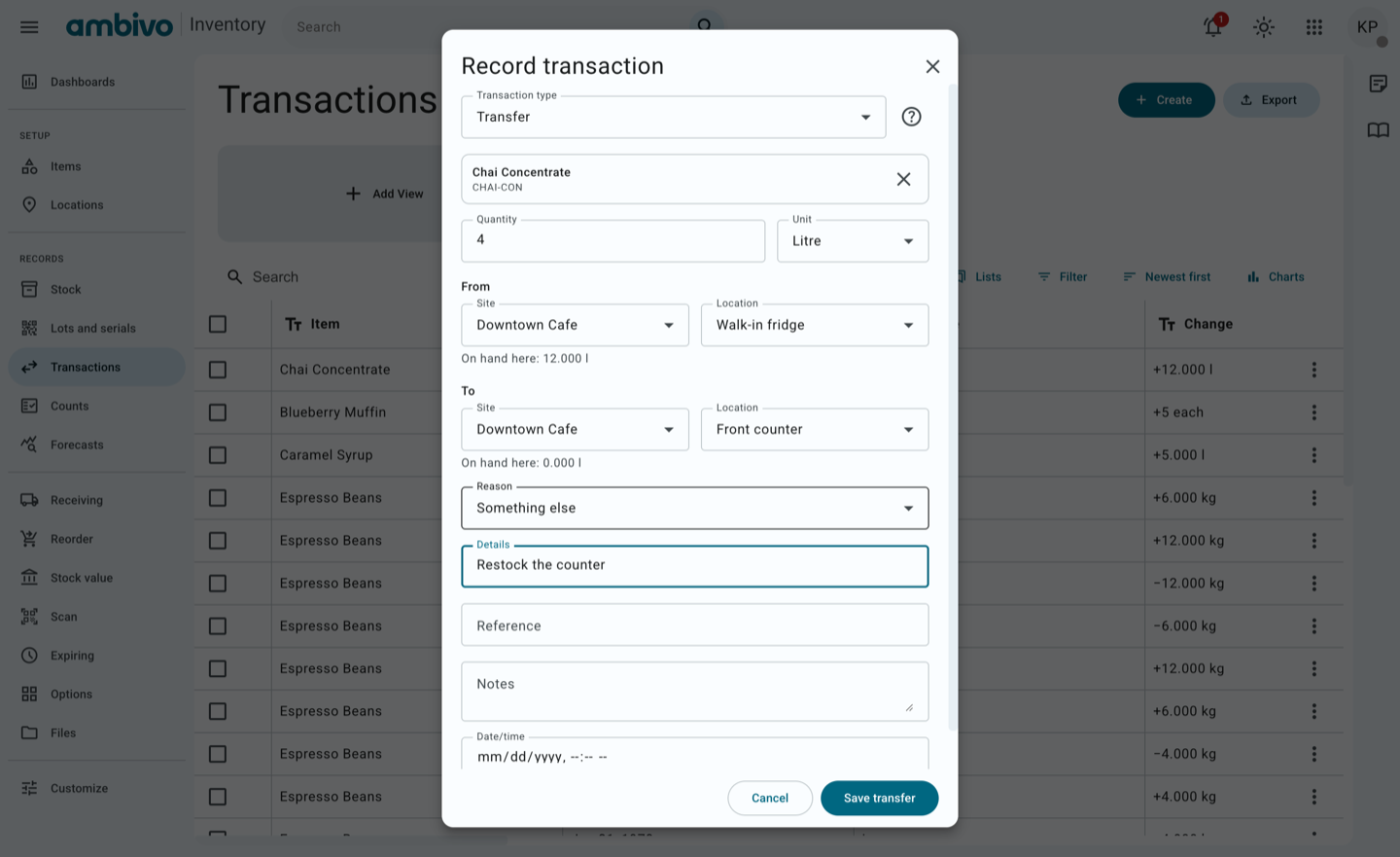Open the notifications bell
The height and width of the screenshot is (857, 1400).
tap(1213, 26)
